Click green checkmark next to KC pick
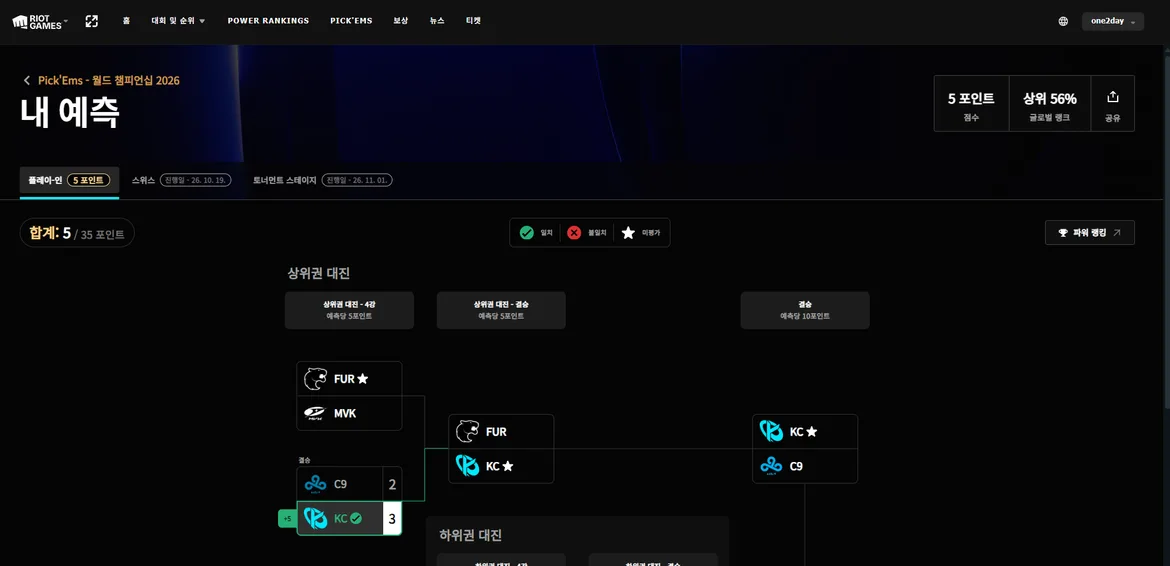The image size is (1170, 566). click(356, 518)
